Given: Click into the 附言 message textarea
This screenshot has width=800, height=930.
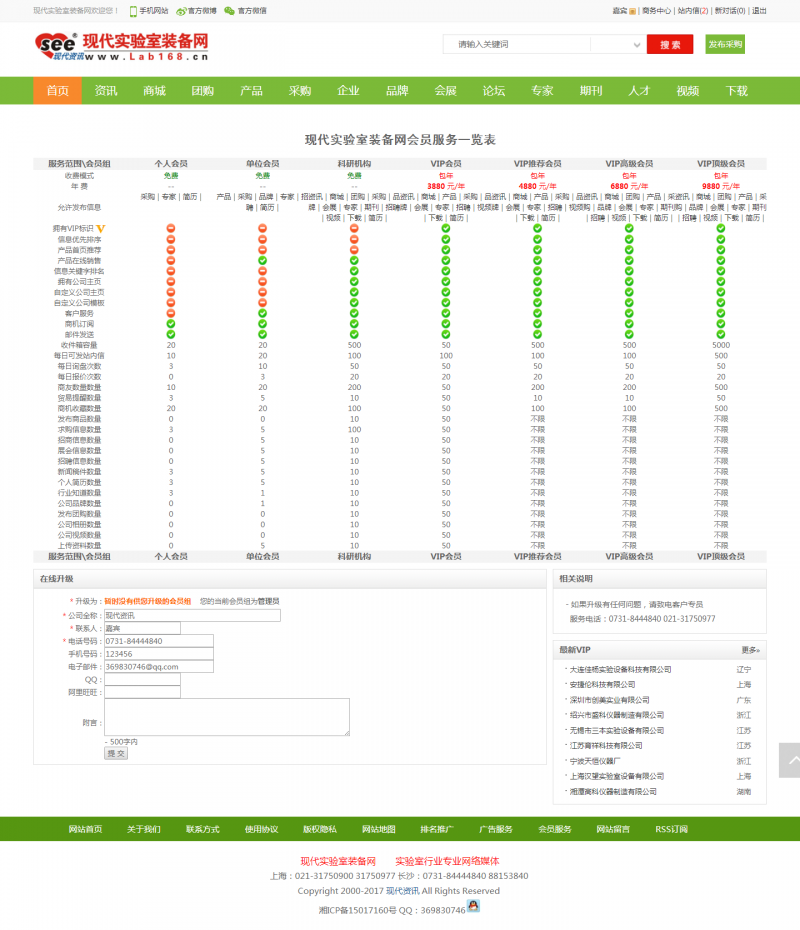Looking at the screenshot, I should click(226, 717).
